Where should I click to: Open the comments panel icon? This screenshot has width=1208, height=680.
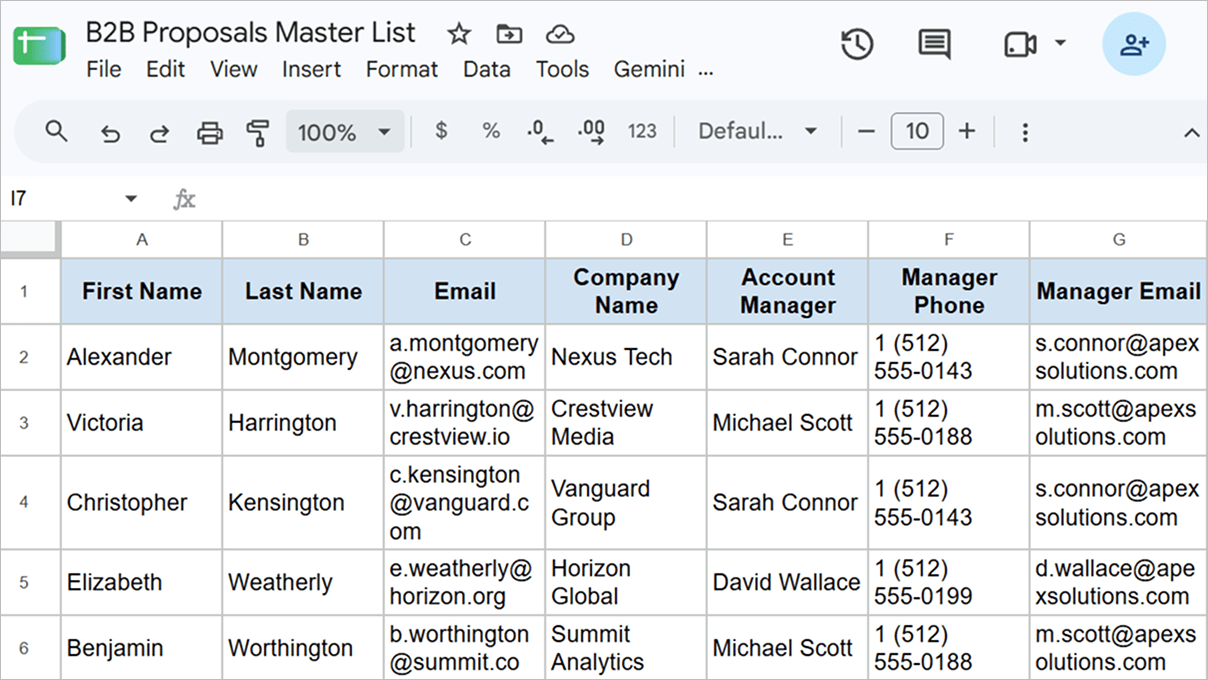pyautogui.click(x=934, y=44)
